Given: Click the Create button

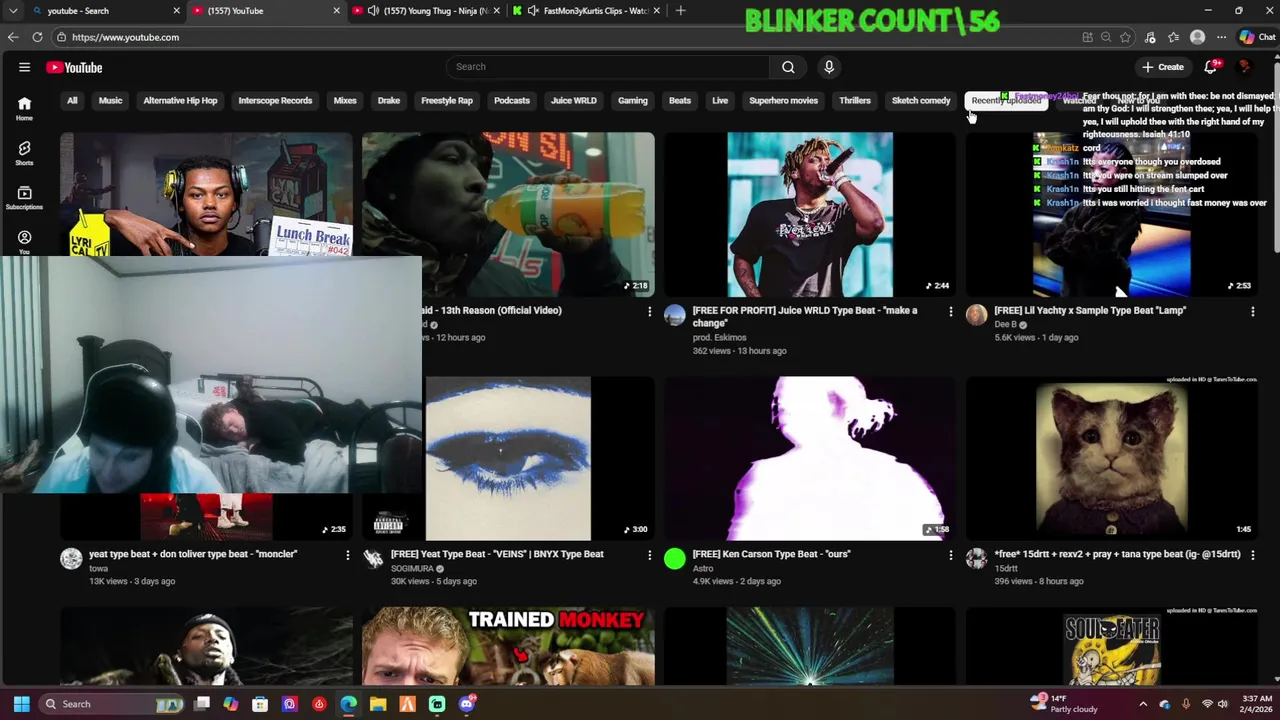Looking at the screenshot, I should (1163, 67).
